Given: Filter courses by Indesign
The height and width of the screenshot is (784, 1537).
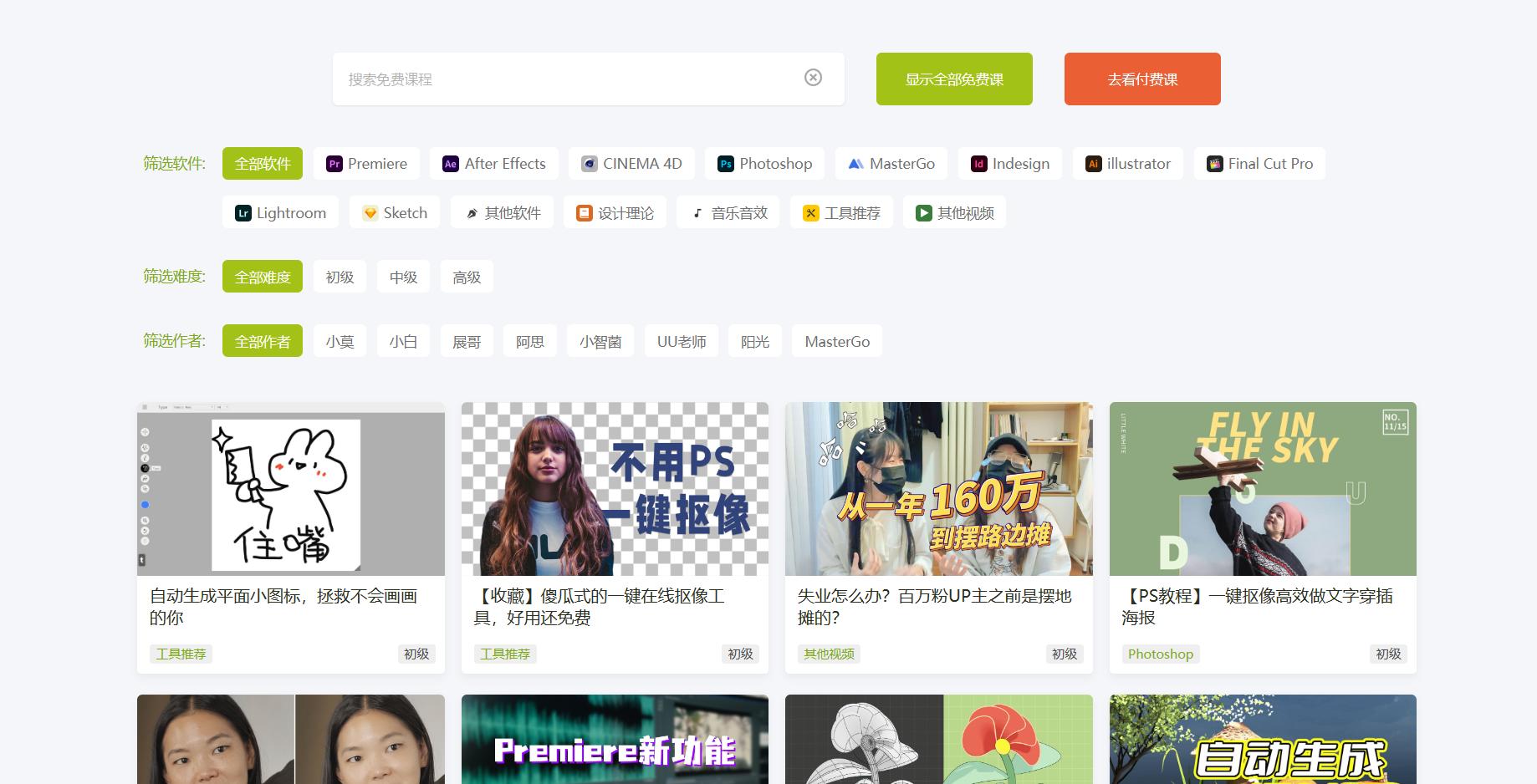Looking at the screenshot, I should pos(1009,163).
